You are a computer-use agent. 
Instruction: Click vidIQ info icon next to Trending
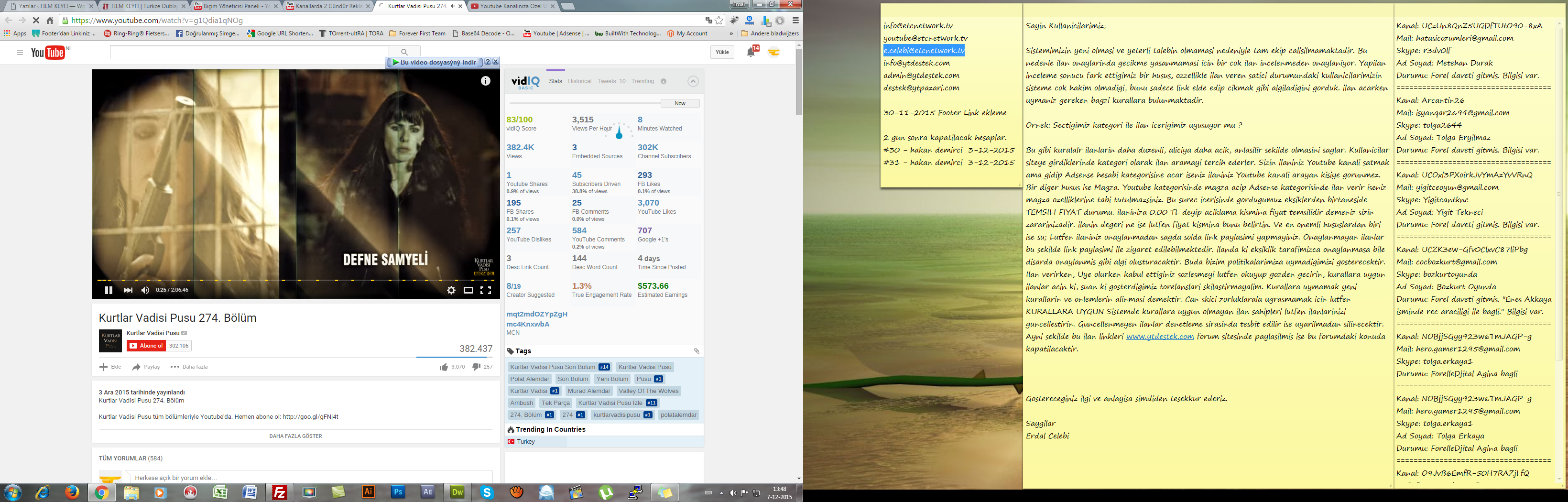[x=664, y=82]
